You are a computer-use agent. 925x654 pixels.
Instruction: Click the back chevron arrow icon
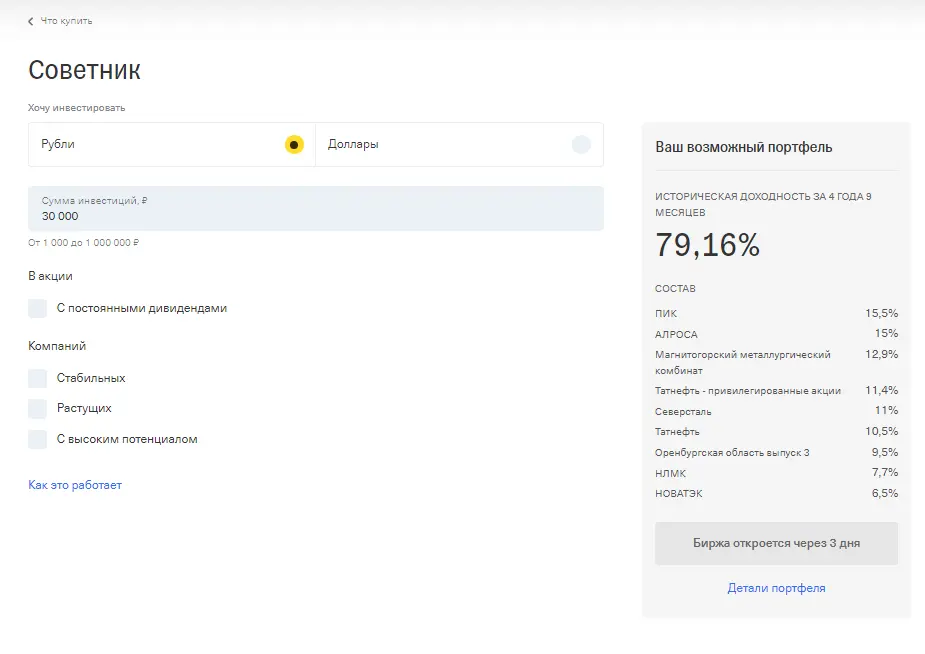[31, 21]
